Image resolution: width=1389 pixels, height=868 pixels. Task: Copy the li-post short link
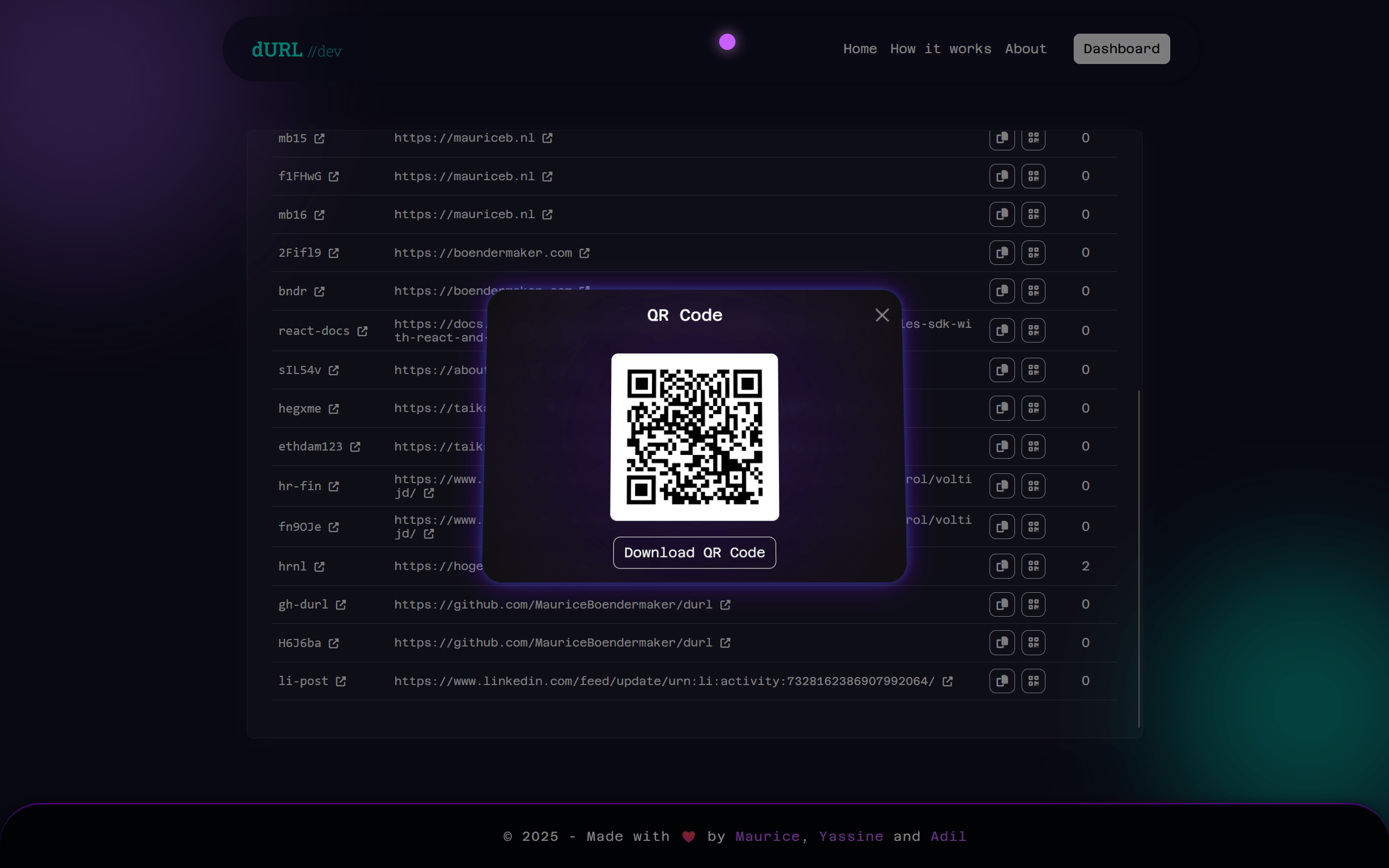(1001, 681)
